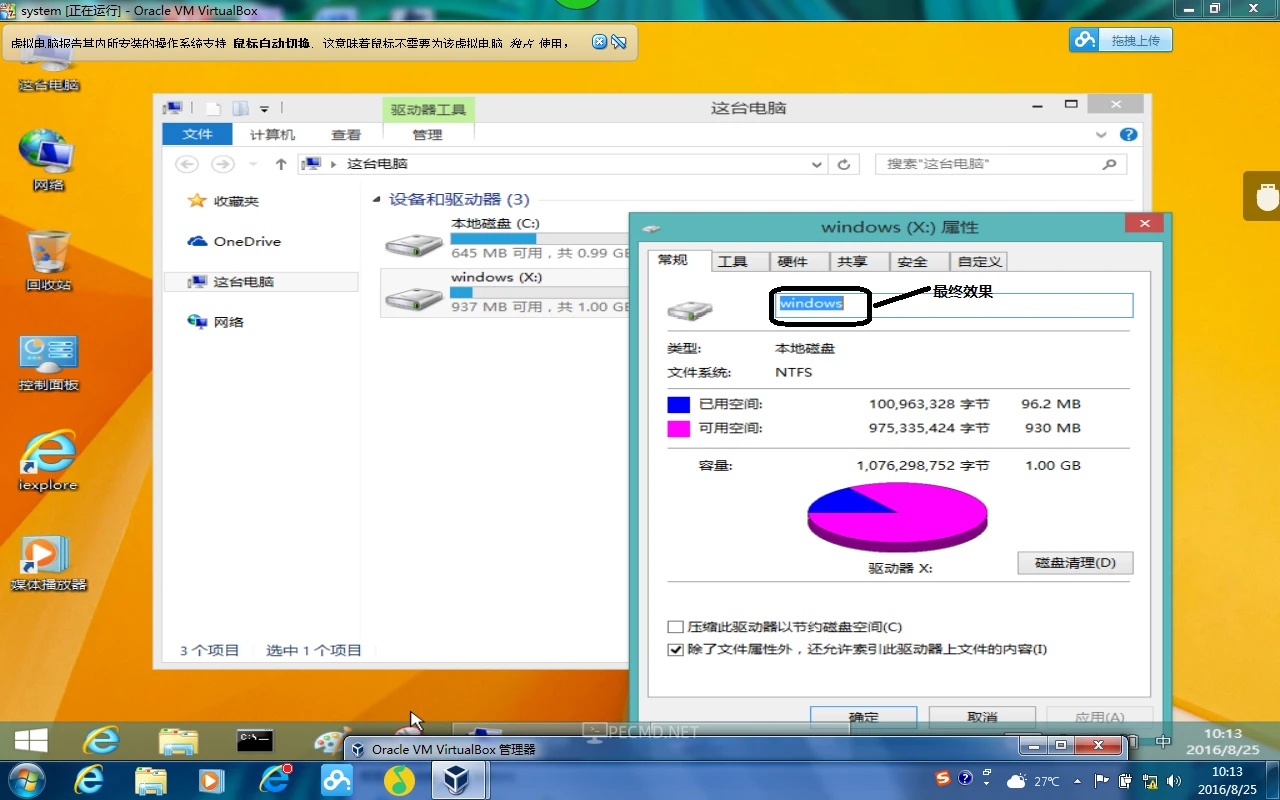The height and width of the screenshot is (800, 1280).
Task: Collapse the 设备和驱动器 group
Action: coord(377,200)
